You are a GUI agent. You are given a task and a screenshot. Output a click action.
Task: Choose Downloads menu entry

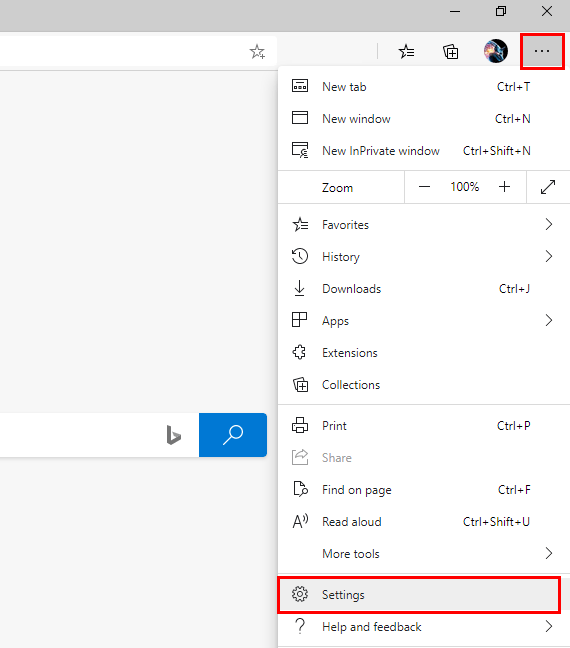pos(424,288)
